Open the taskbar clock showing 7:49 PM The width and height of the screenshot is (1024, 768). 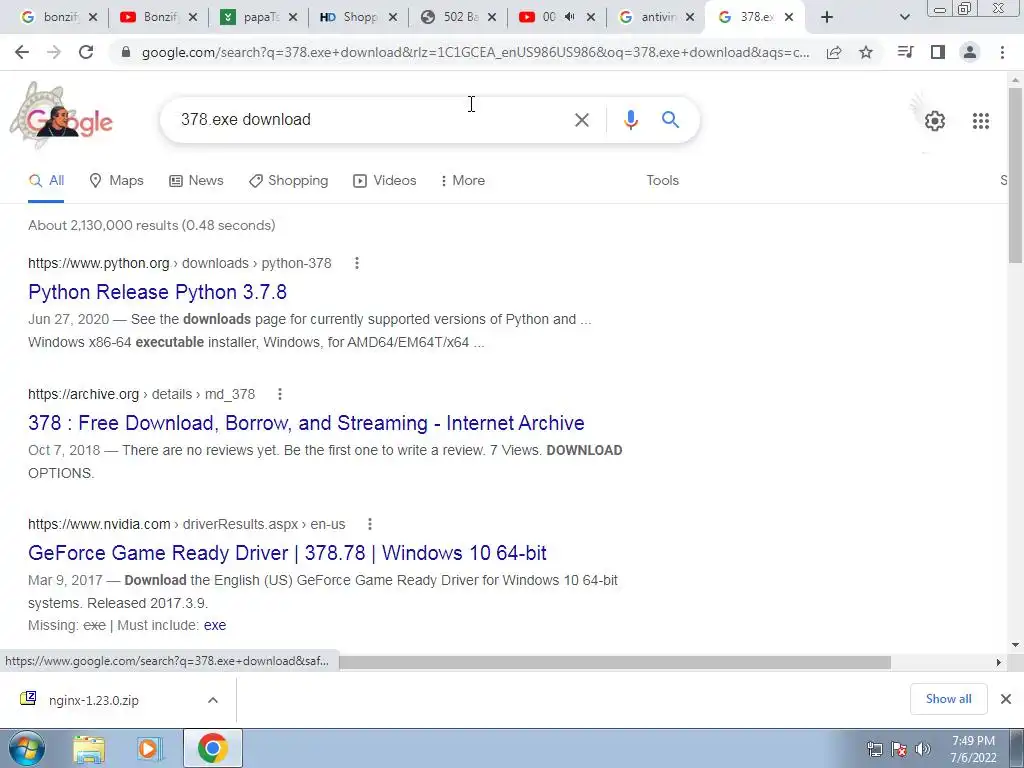(973, 749)
